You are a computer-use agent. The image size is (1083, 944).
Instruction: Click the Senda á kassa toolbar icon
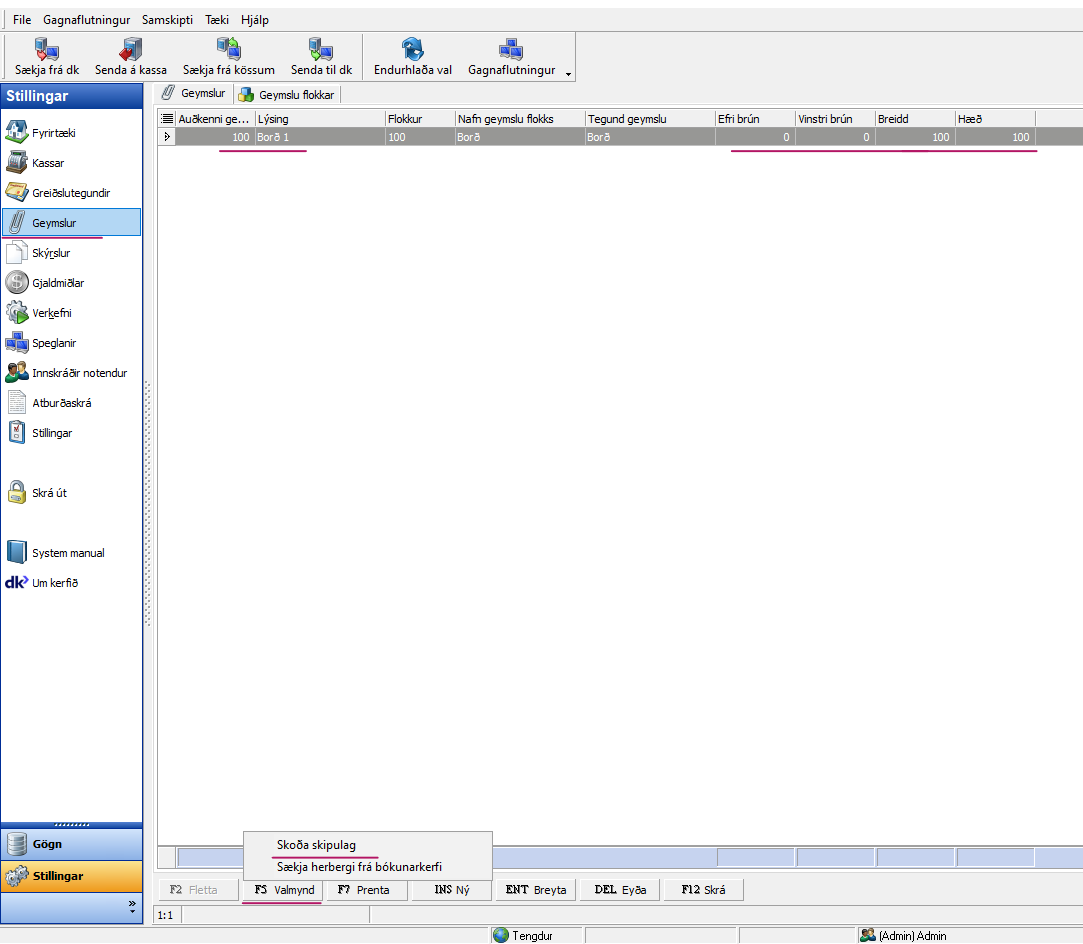[130, 49]
